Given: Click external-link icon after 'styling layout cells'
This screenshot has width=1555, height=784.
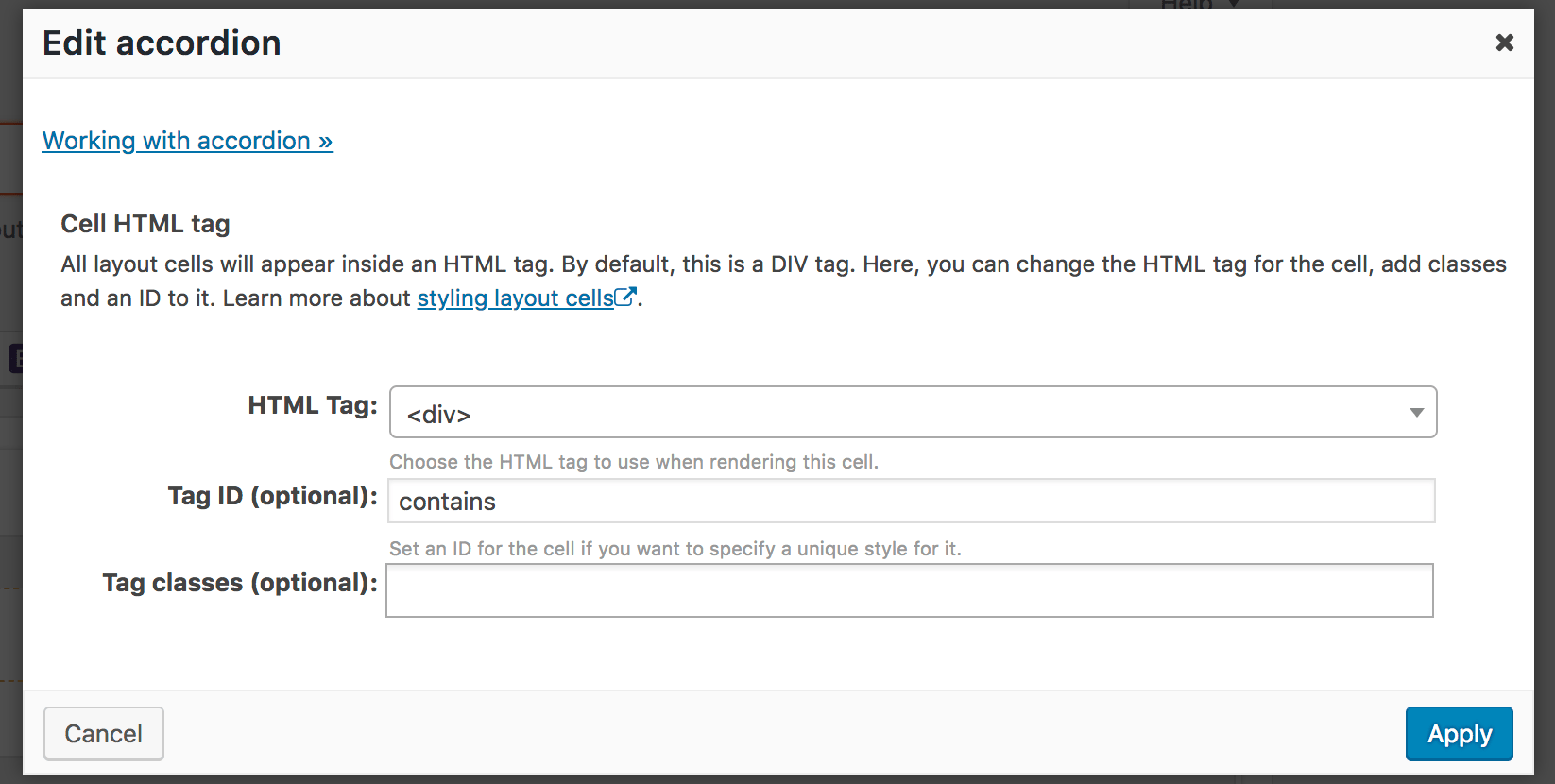Looking at the screenshot, I should click(x=625, y=297).
